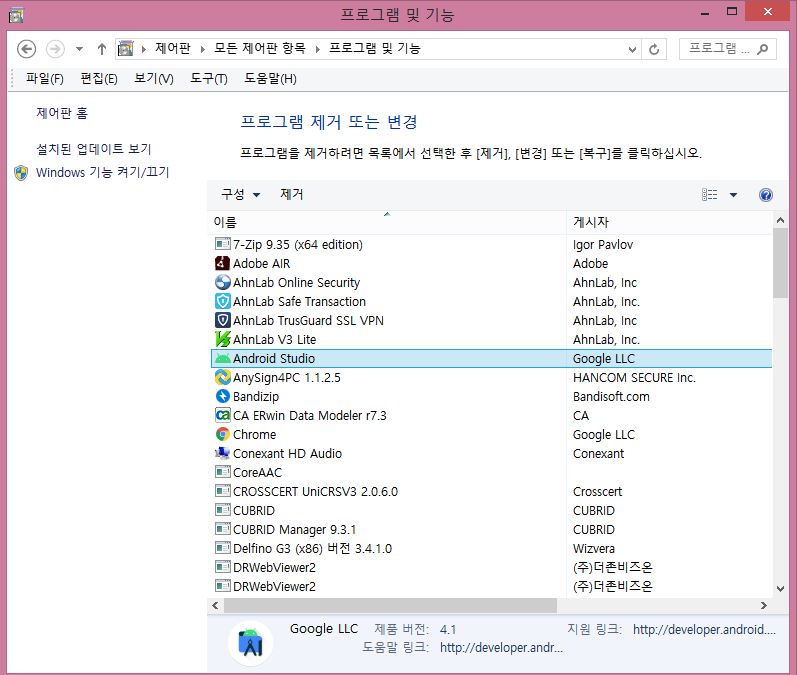Click the horizontal scrollbar right arrow
Screen dimensions: 797x675
click(763, 605)
